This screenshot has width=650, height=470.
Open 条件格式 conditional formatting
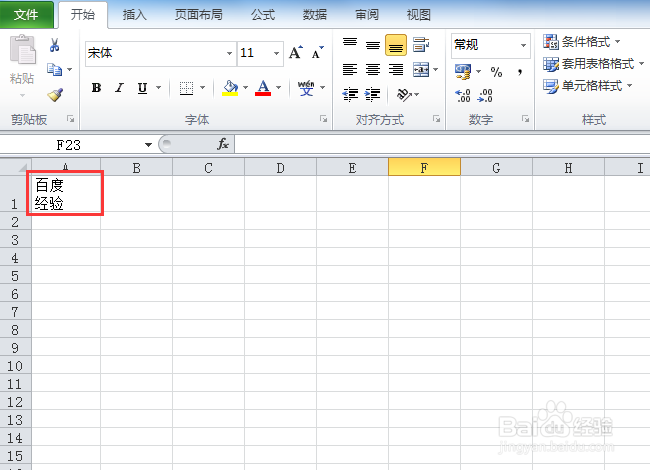[582, 41]
